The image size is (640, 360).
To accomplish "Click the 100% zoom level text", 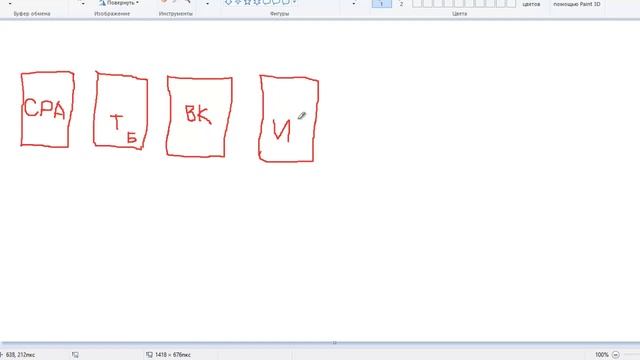I will tap(602, 355).
